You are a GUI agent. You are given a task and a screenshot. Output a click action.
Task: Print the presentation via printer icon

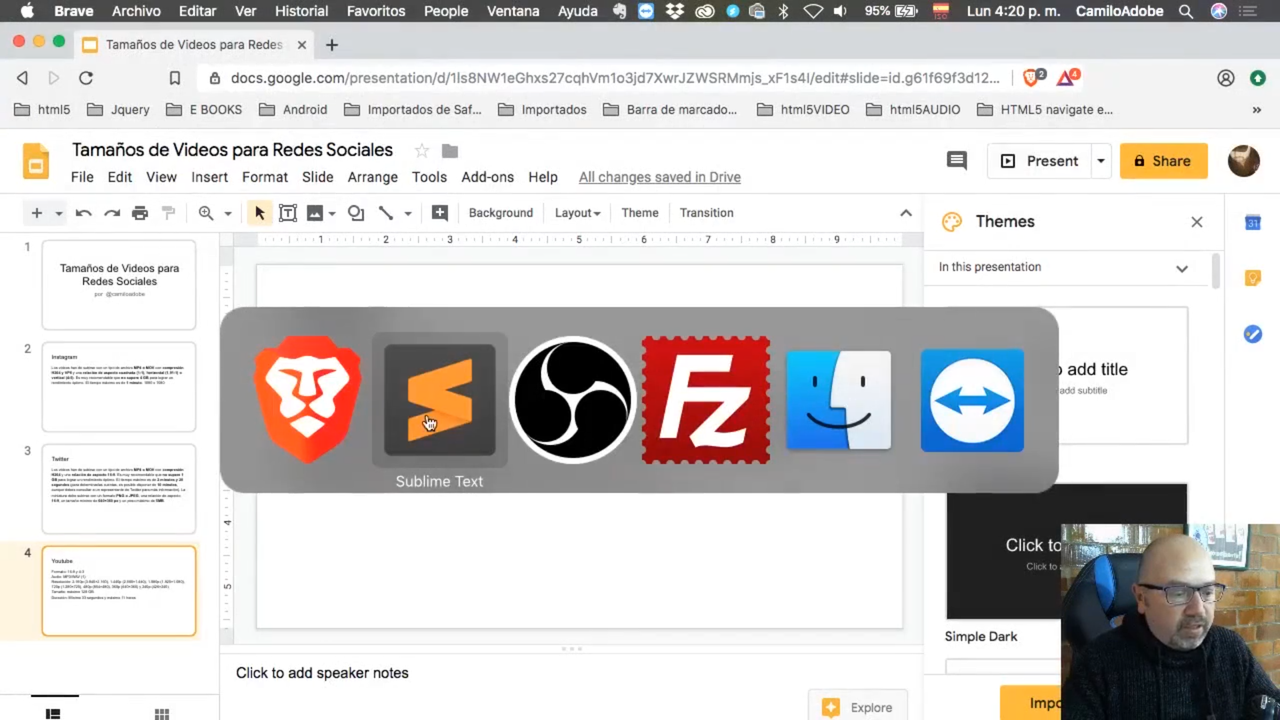[140, 213]
